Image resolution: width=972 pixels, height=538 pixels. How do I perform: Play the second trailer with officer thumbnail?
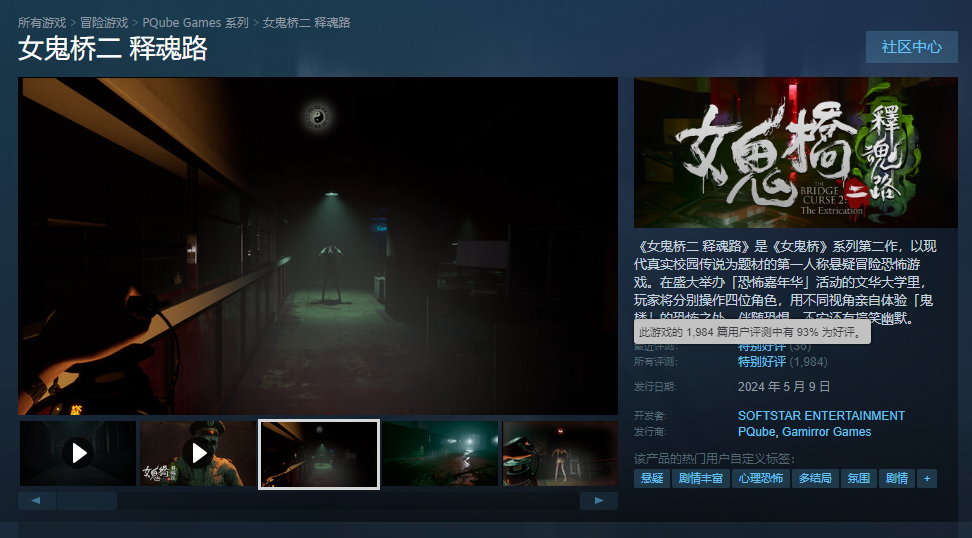point(198,454)
